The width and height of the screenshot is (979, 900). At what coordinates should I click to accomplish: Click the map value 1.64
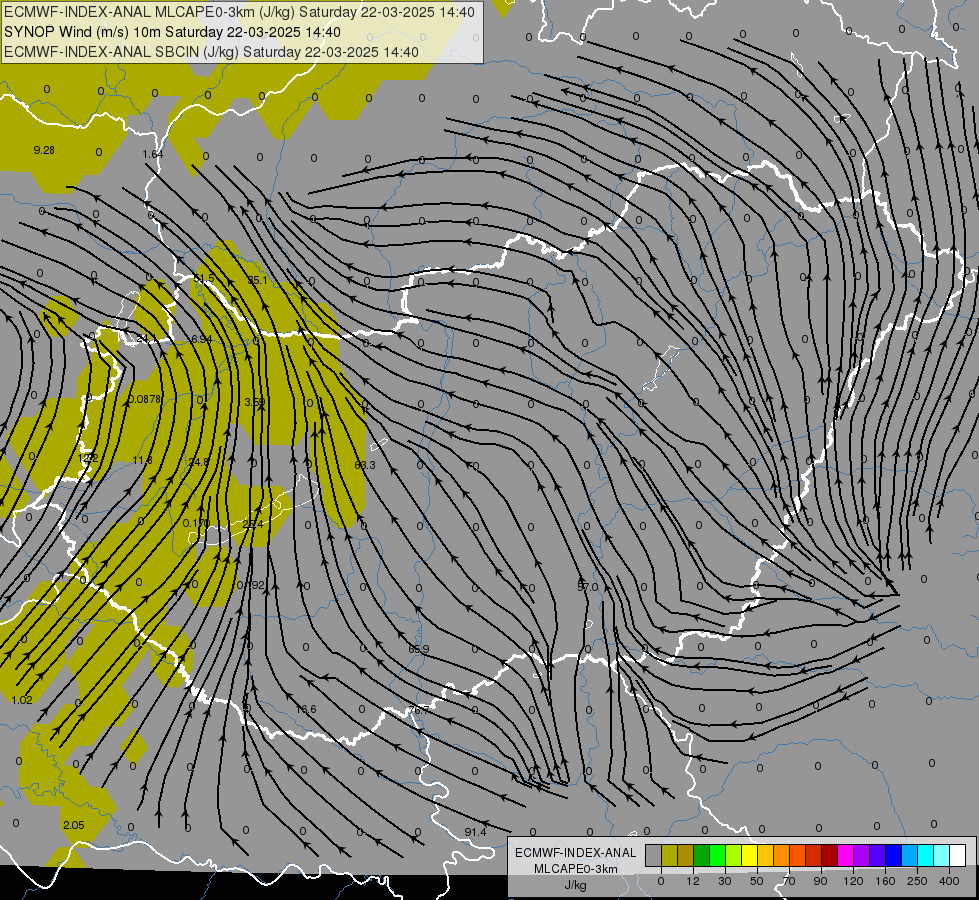coord(152,154)
